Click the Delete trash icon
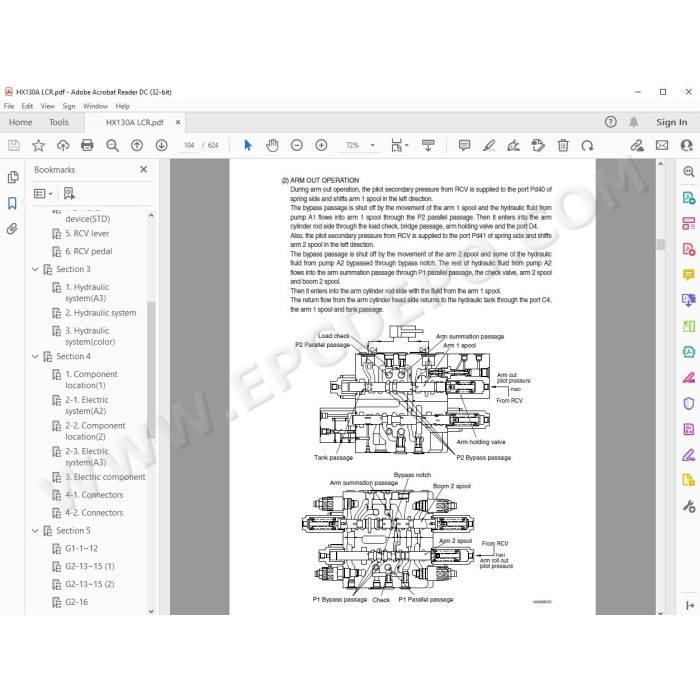The height and width of the screenshot is (700, 700). click(563, 145)
